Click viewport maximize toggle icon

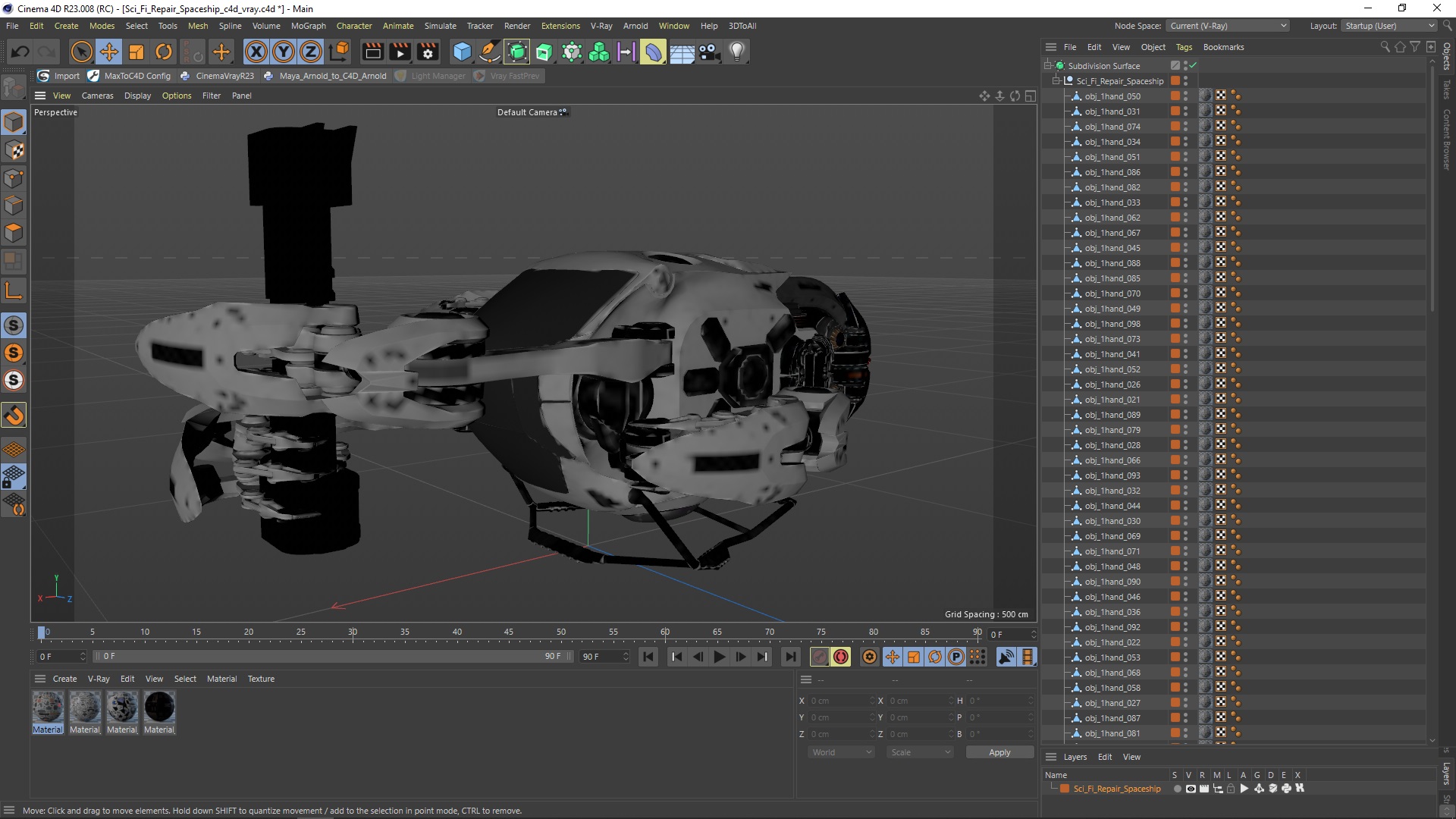tap(1031, 96)
